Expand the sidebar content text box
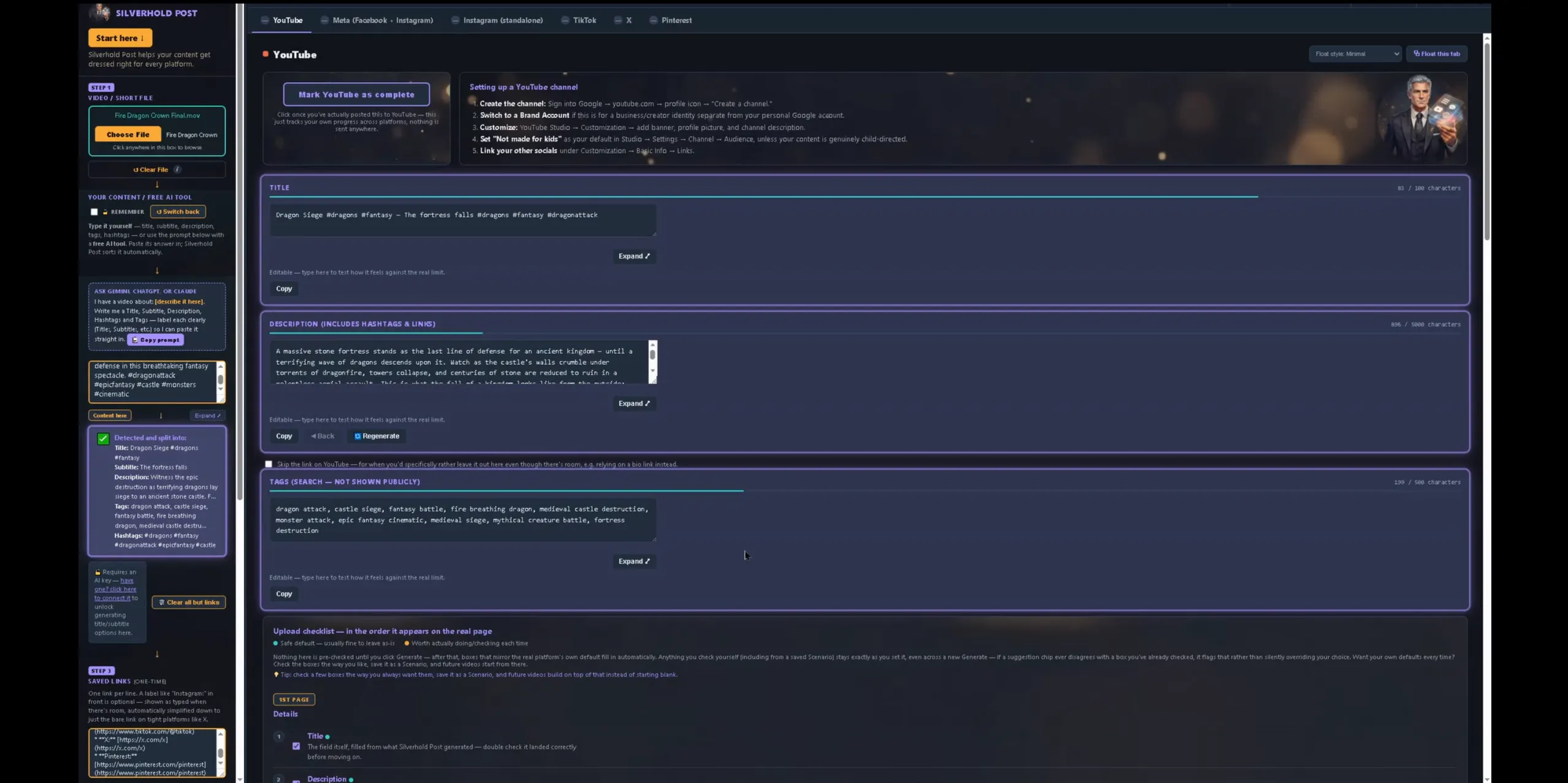This screenshot has width=1568, height=783. pos(207,416)
